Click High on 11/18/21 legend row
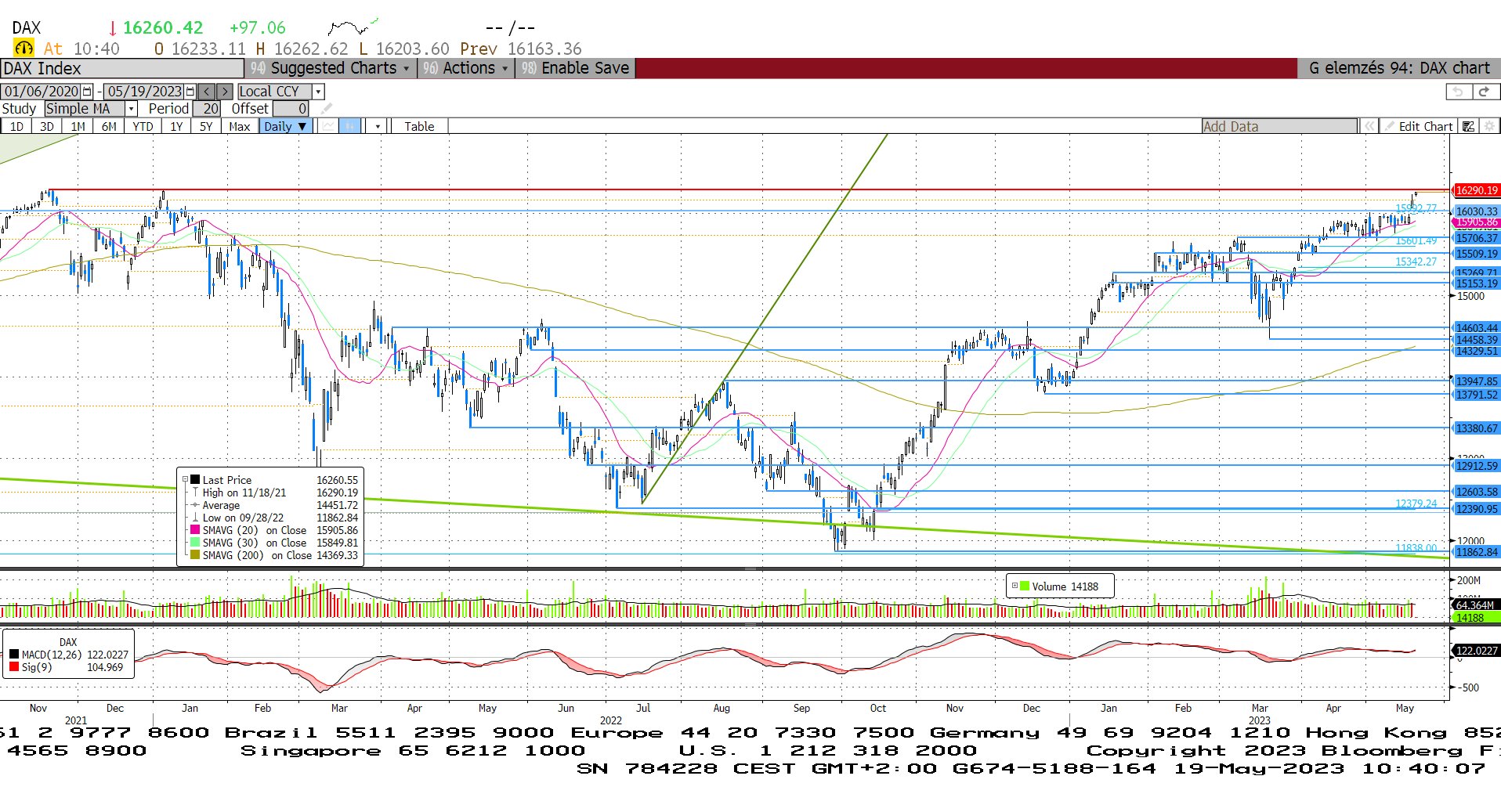The image size is (1501, 812). [270, 493]
